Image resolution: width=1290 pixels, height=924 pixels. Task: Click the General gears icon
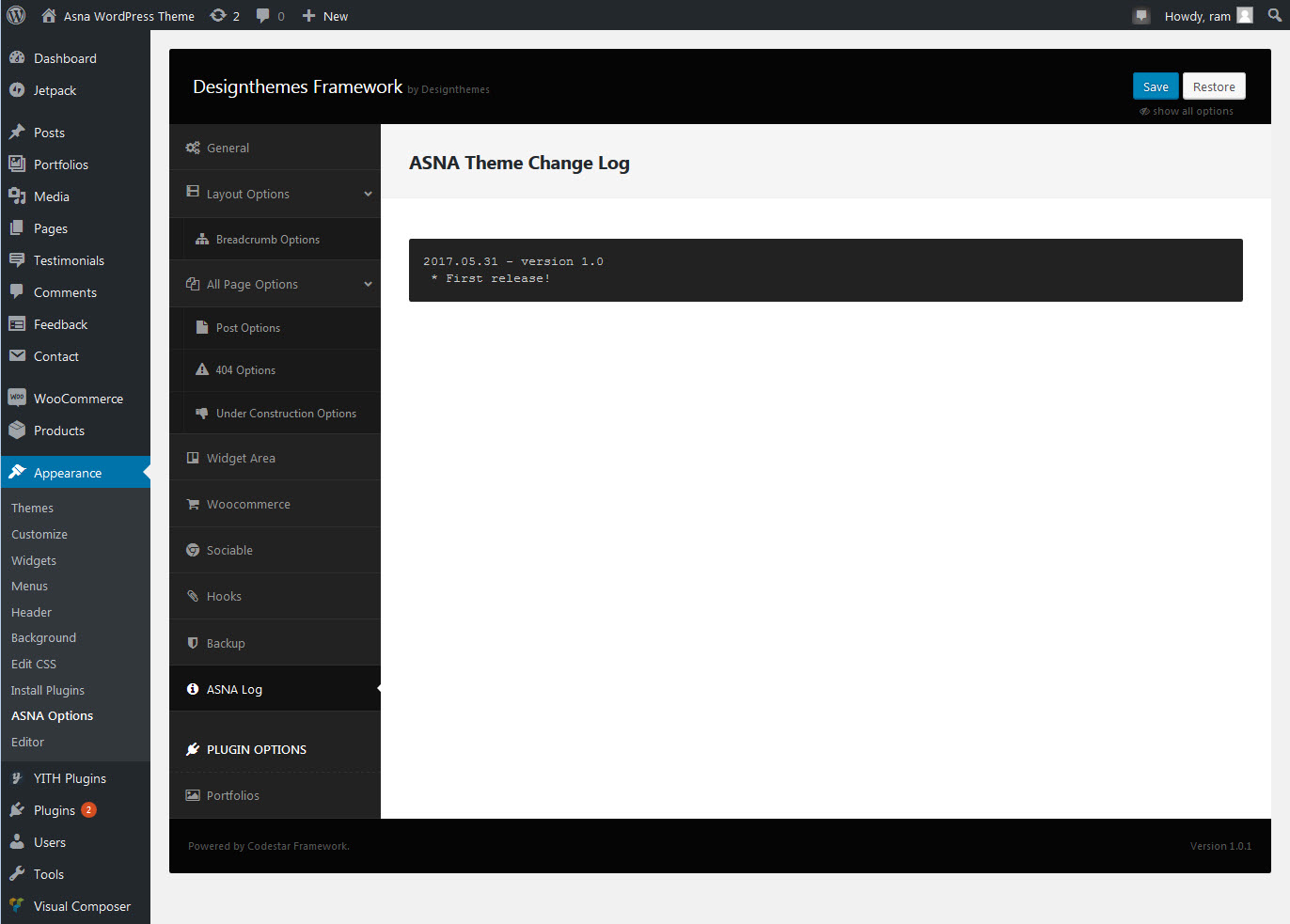[x=193, y=148]
